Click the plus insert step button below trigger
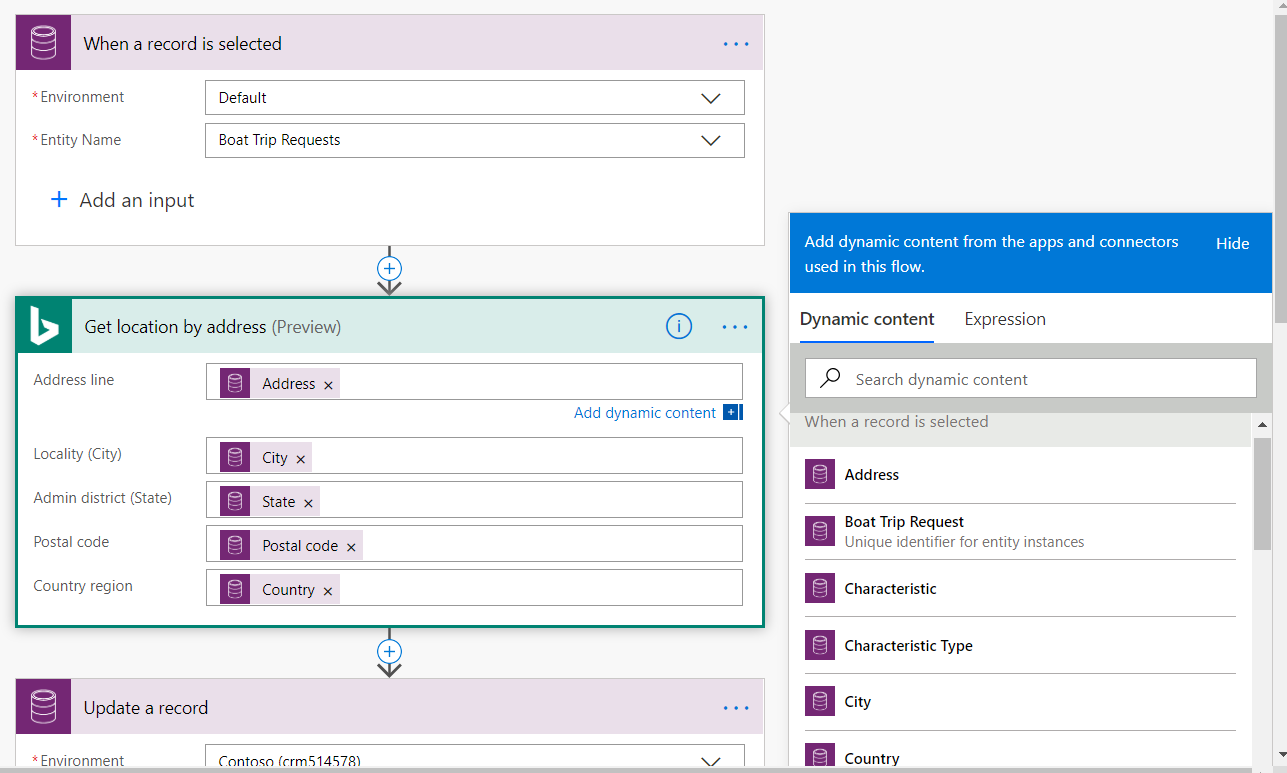The height and width of the screenshot is (773, 1287). point(389,269)
